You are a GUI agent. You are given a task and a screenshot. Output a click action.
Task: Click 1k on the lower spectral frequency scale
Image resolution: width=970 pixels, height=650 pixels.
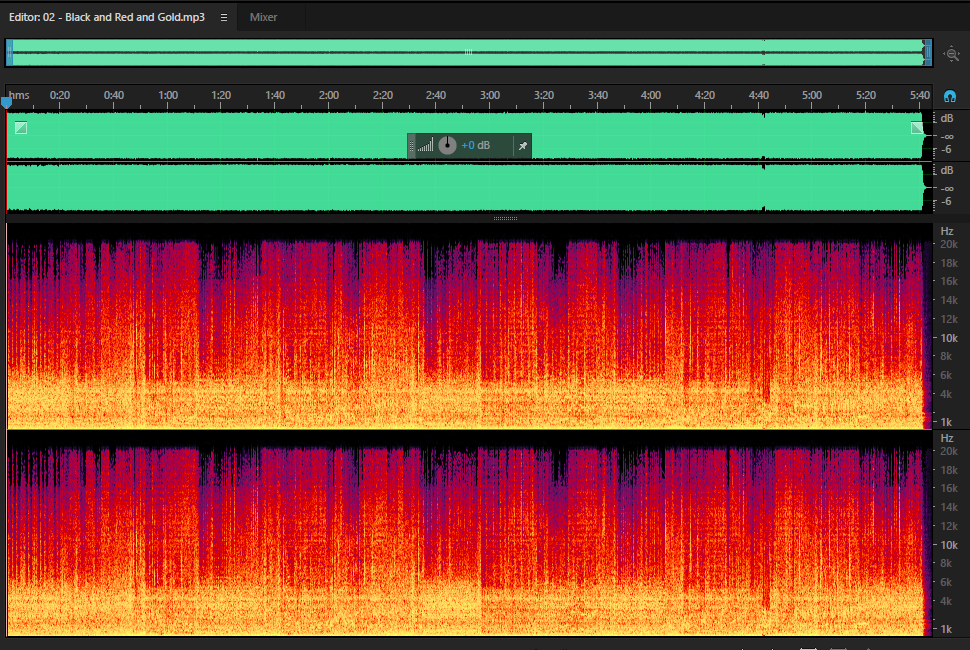pos(946,629)
